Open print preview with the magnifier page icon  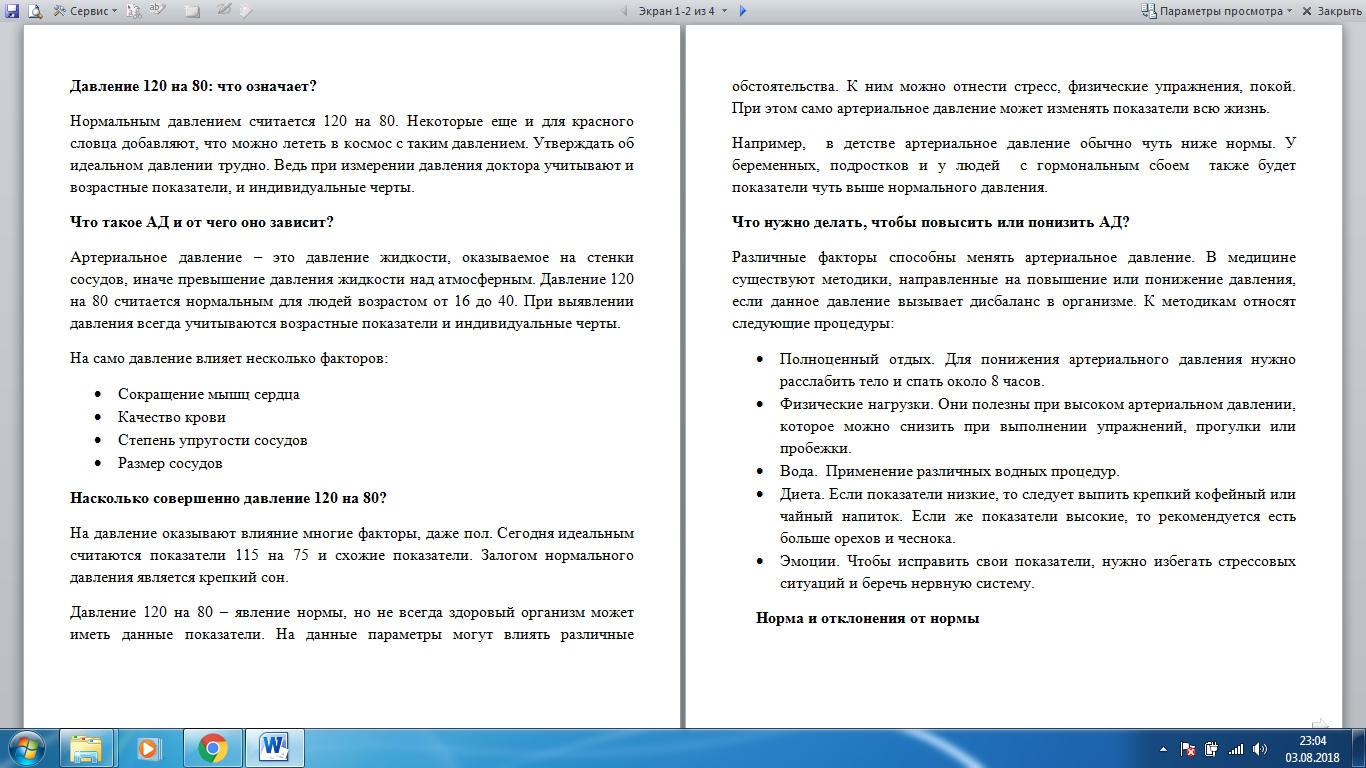34,11
